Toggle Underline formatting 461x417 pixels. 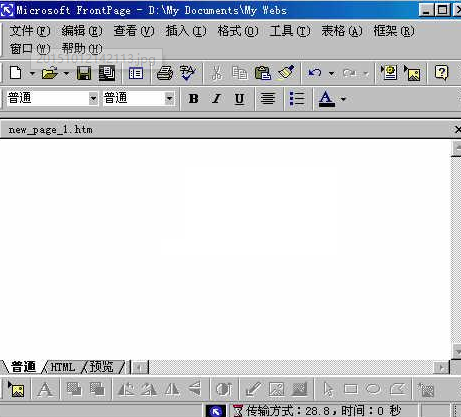[239, 99]
